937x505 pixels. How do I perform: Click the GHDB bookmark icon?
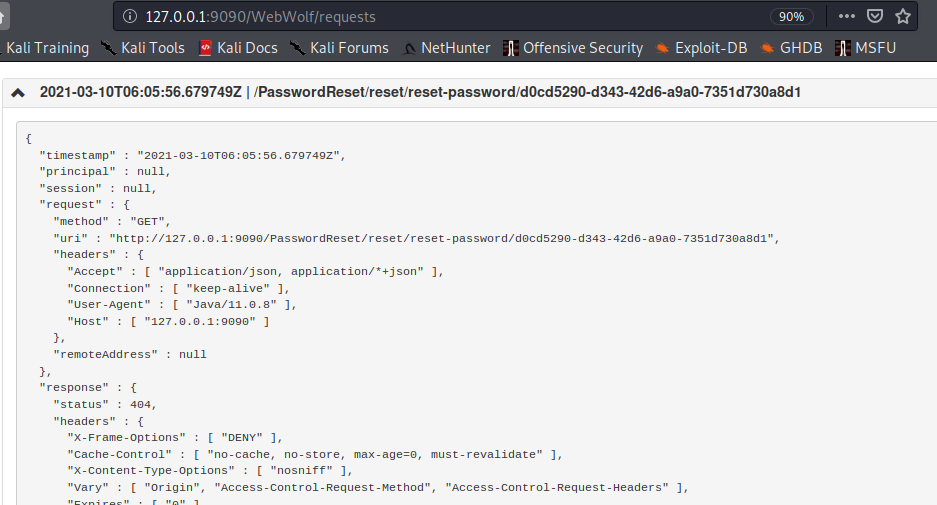pos(768,48)
